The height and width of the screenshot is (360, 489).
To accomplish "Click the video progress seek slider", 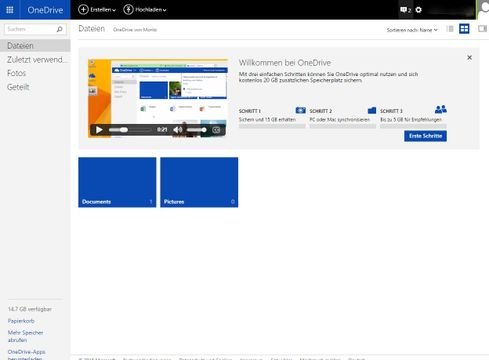I will (130, 130).
